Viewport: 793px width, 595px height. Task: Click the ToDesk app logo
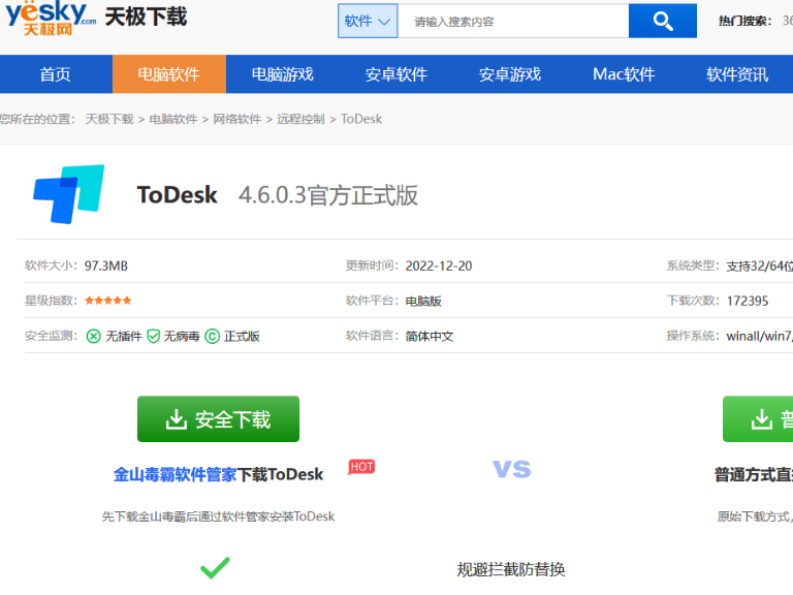(69, 194)
